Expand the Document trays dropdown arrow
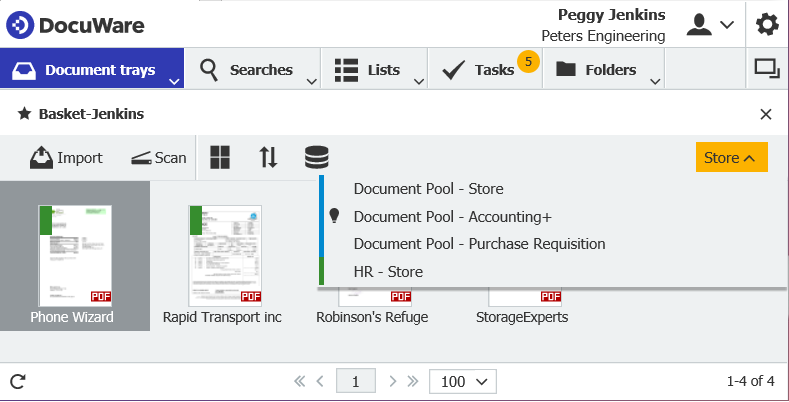 [x=174, y=80]
